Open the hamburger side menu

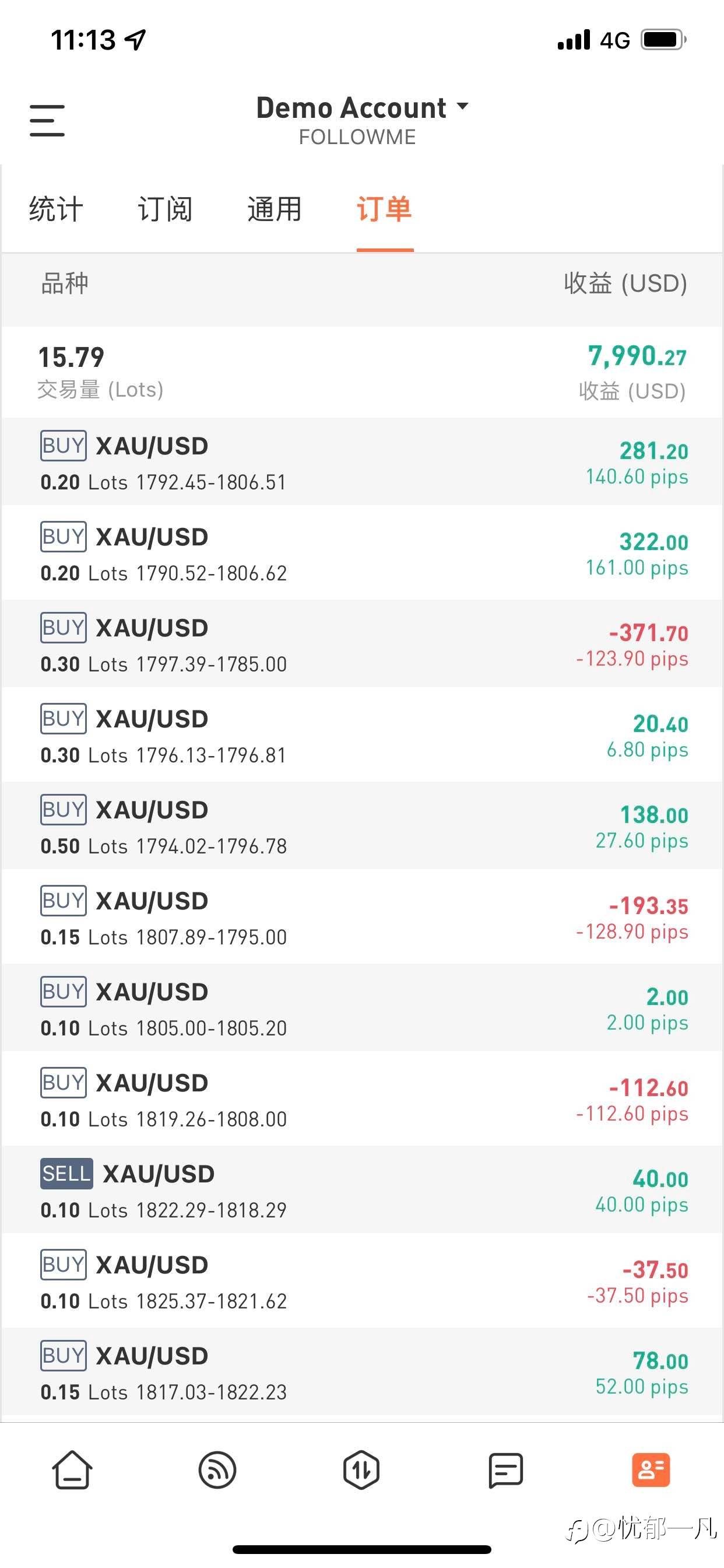coord(47,120)
